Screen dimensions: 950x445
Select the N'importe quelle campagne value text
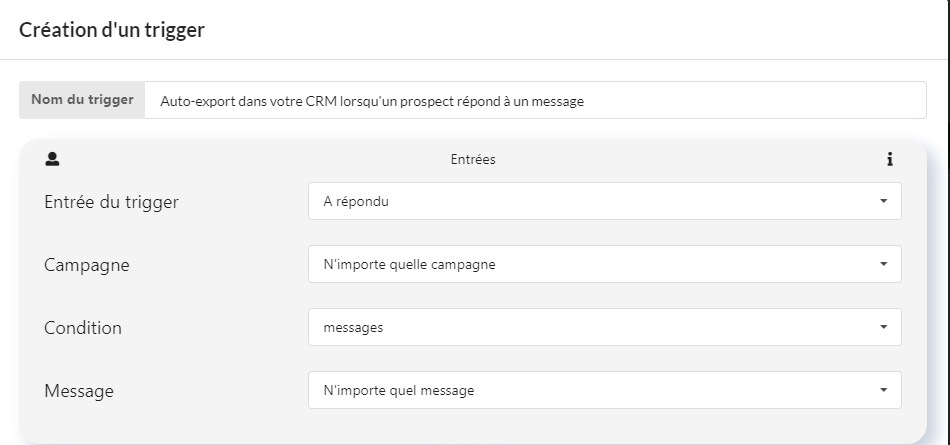[410, 265]
